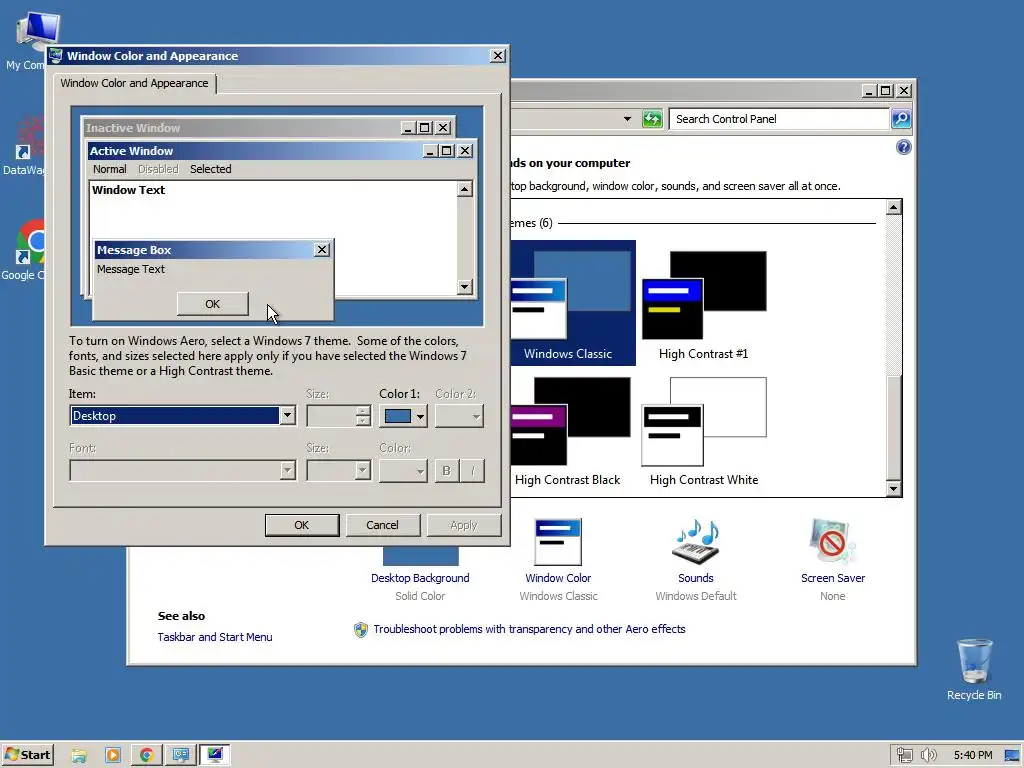Screen dimensions: 1024x768
Task: Click the Cancel button
Action: (383, 525)
